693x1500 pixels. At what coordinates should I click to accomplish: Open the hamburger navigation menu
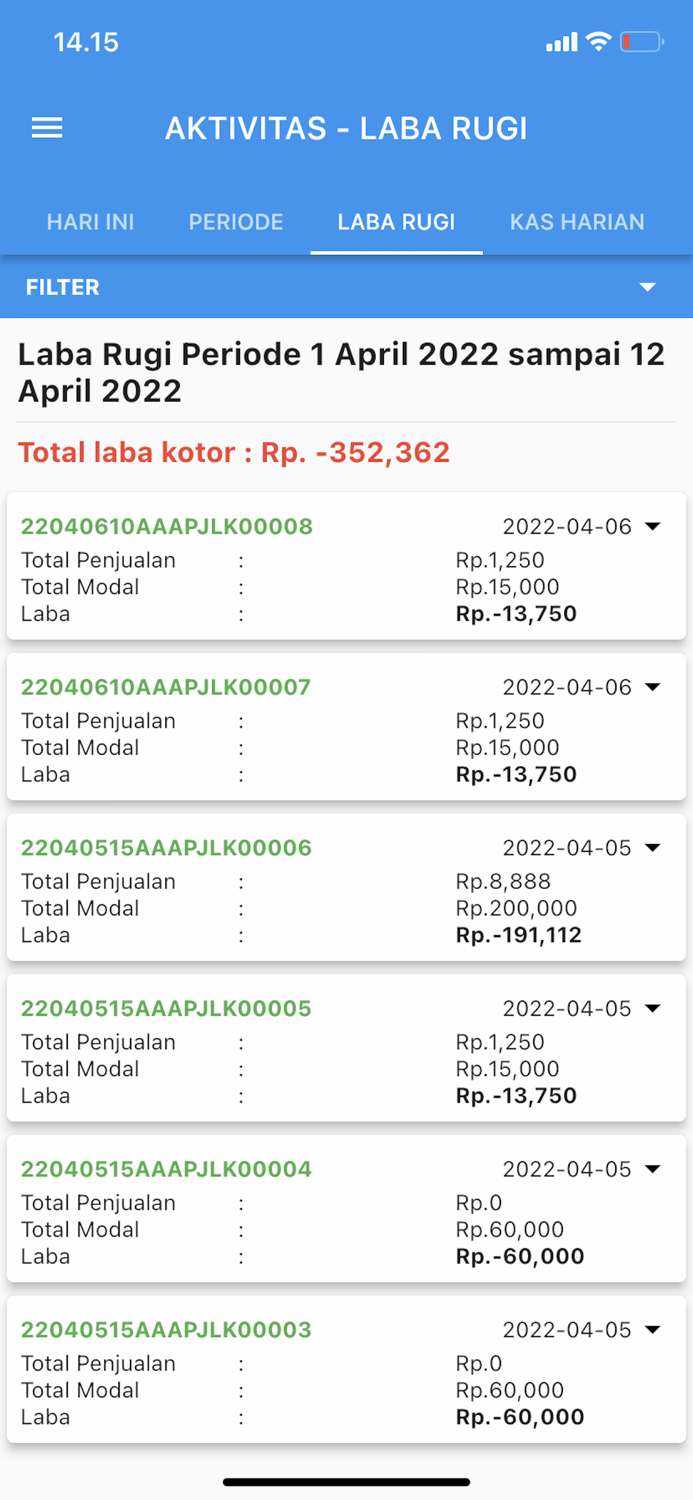pyautogui.click(x=46, y=128)
